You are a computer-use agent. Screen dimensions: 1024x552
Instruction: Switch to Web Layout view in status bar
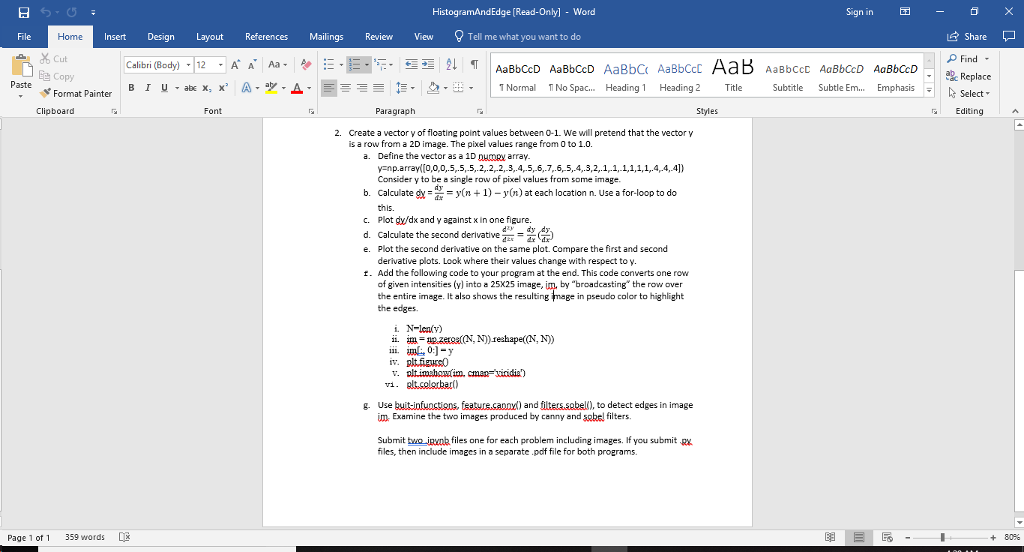(x=887, y=537)
